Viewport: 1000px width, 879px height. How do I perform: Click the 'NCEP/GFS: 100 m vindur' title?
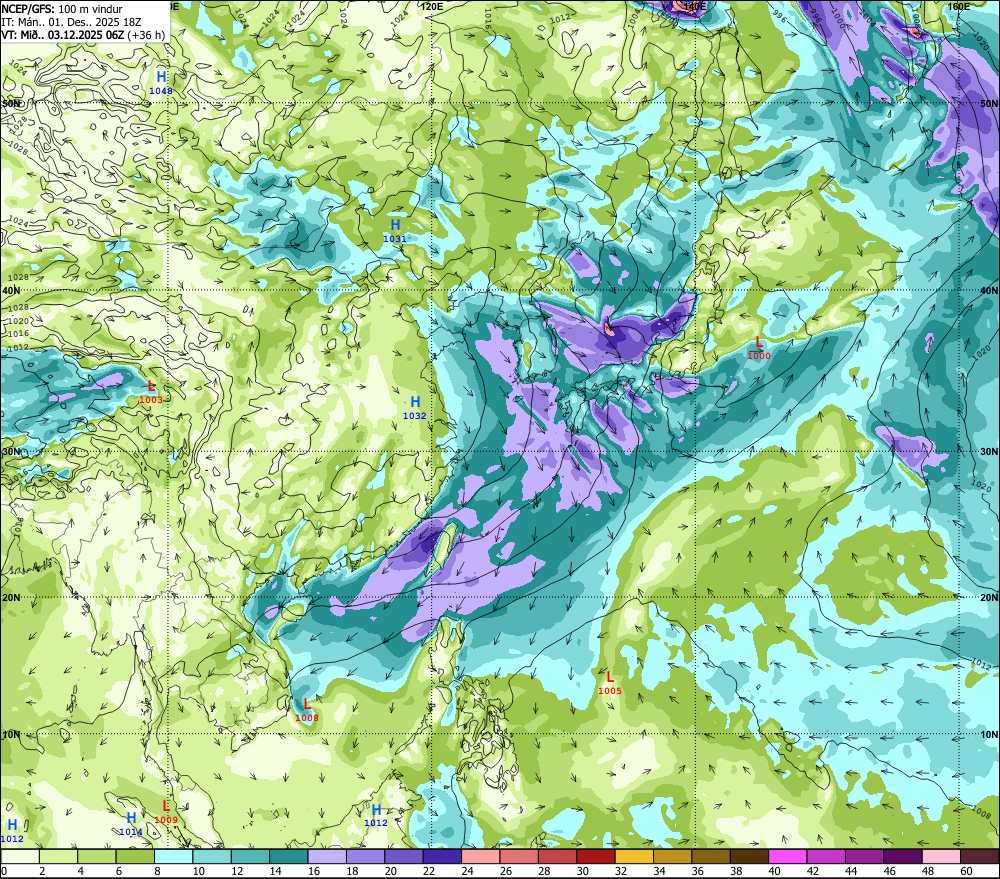(62, 9)
